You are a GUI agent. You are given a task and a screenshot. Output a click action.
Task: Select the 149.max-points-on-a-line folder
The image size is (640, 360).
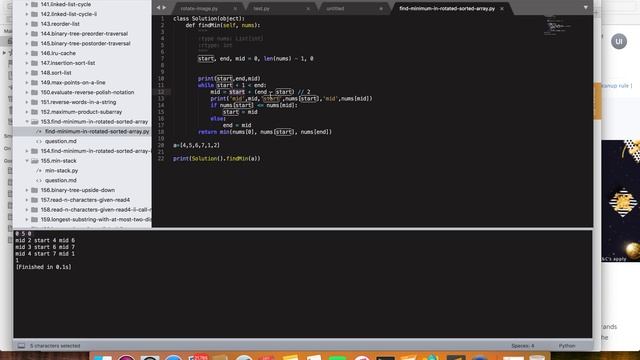pyautogui.click(x=73, y=82)
